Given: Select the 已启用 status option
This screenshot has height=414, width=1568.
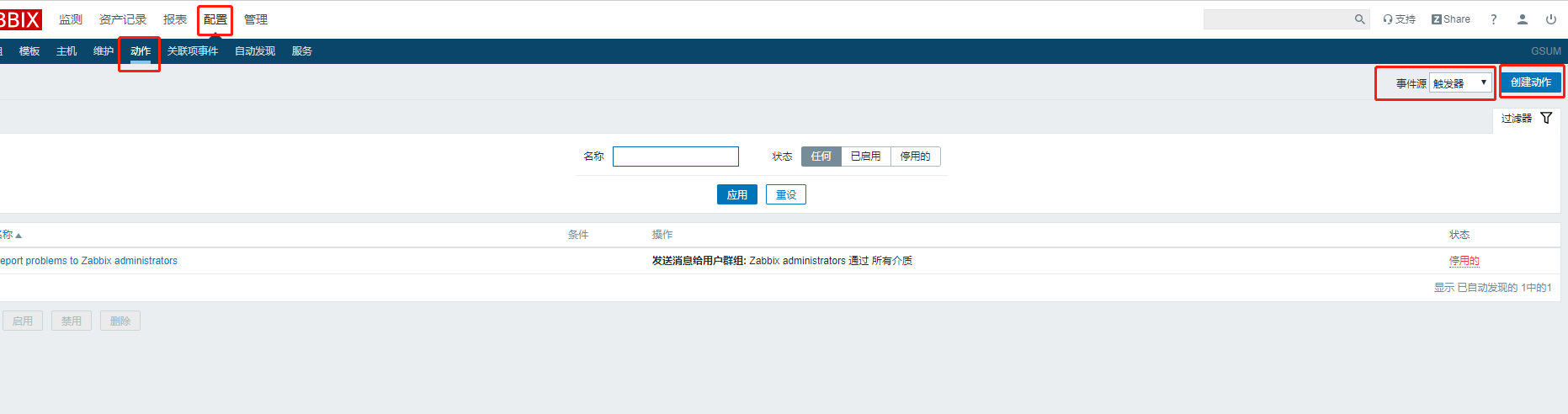Looking at the screenshot, I should [x=866, y=157].
